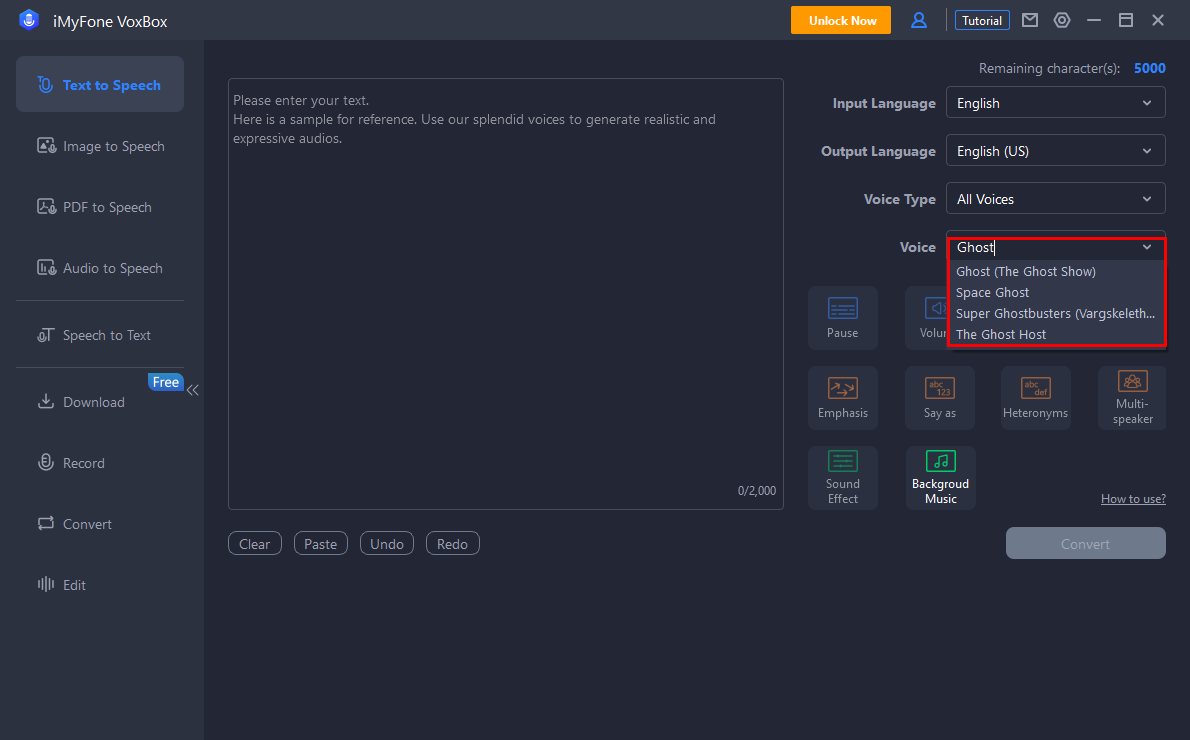Open the Multi-speaker tool
Screen dimensions: 1190x740
(x=1132, y=398)
